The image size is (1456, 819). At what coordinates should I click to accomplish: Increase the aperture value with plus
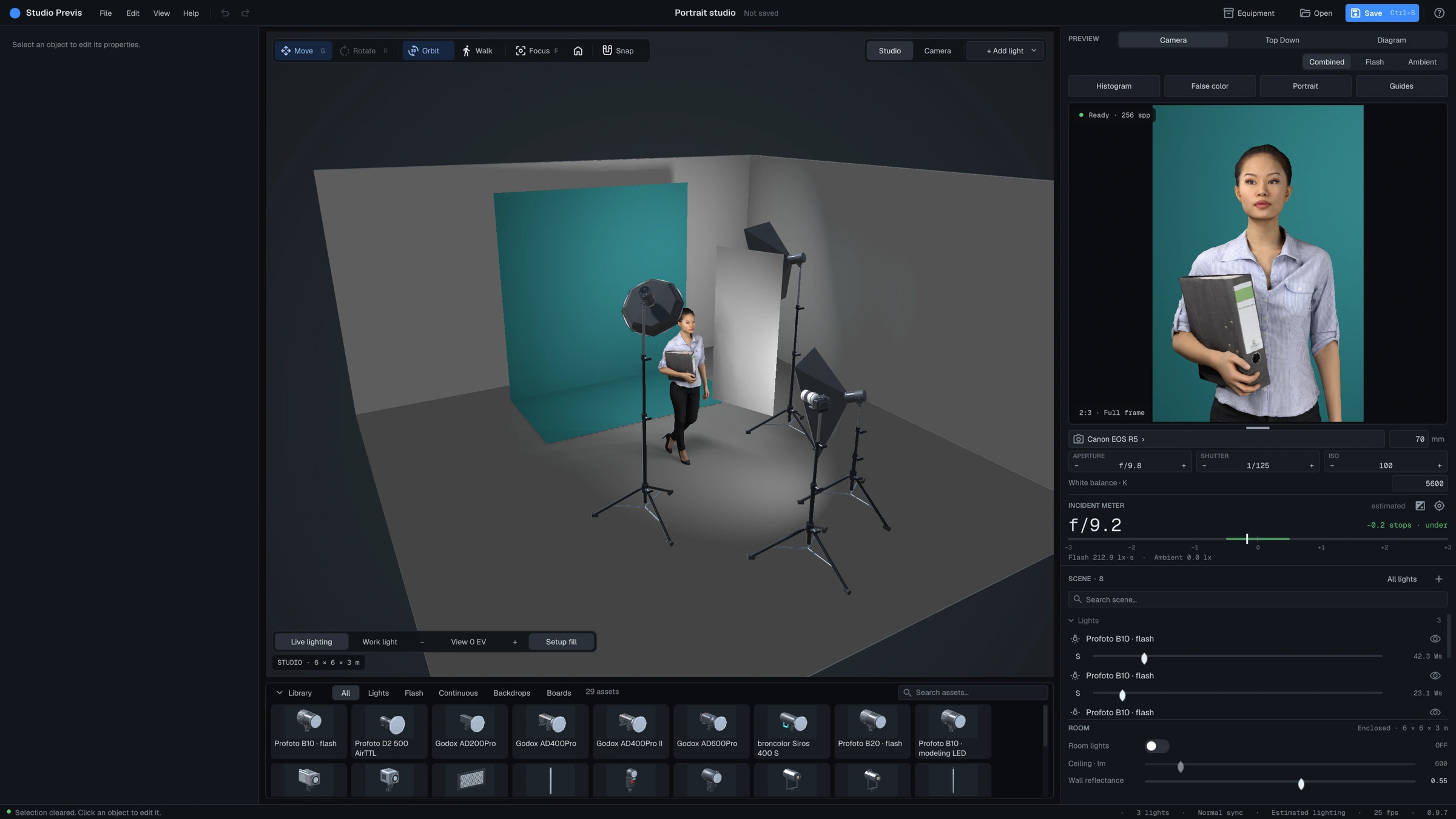pyautogui.click(x=1184, y=466)
